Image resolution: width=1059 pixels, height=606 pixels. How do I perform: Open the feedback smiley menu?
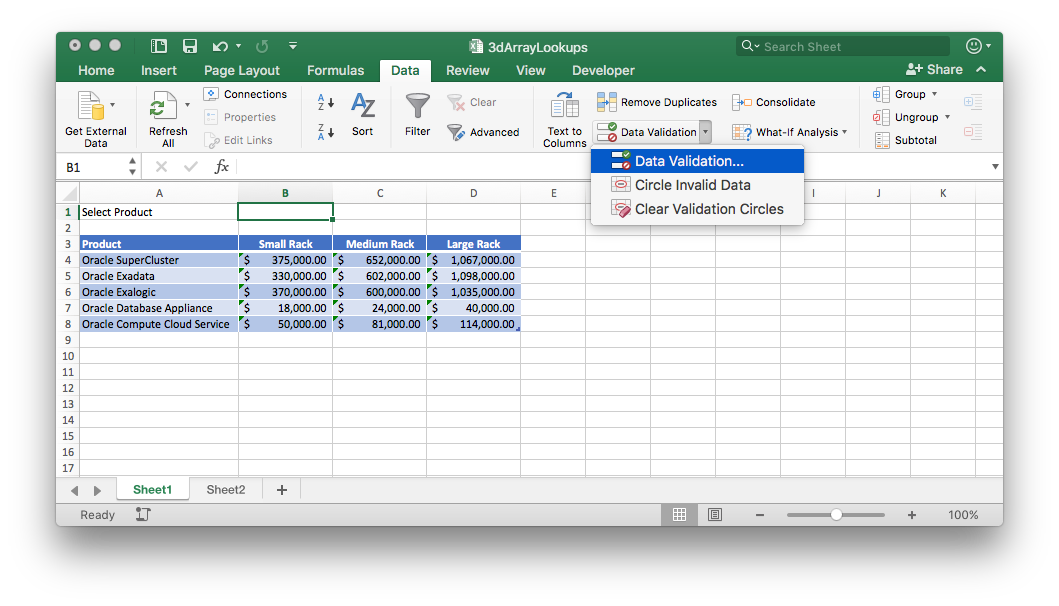[x=978, y=46]
